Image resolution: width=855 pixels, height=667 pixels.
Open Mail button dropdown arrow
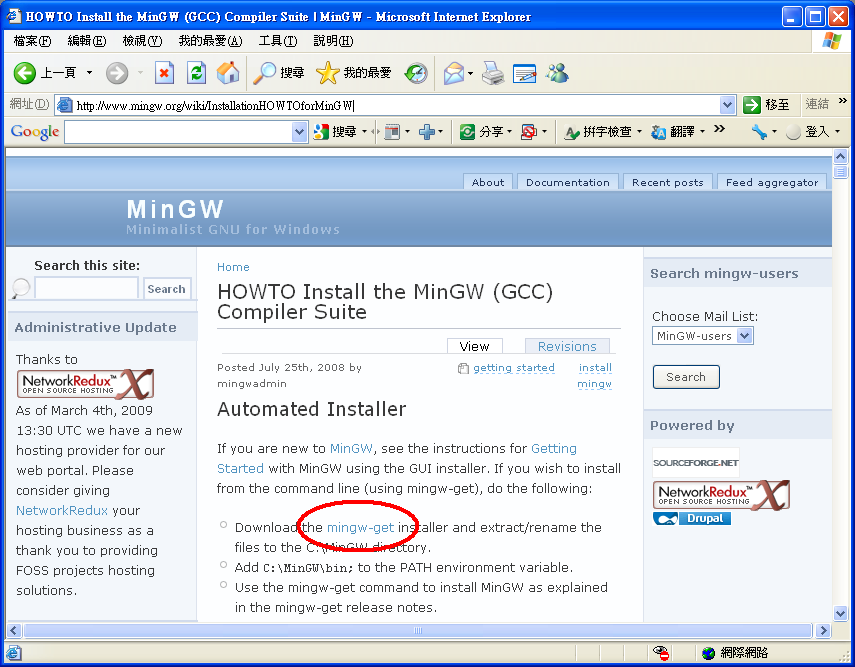click(470, 73)
